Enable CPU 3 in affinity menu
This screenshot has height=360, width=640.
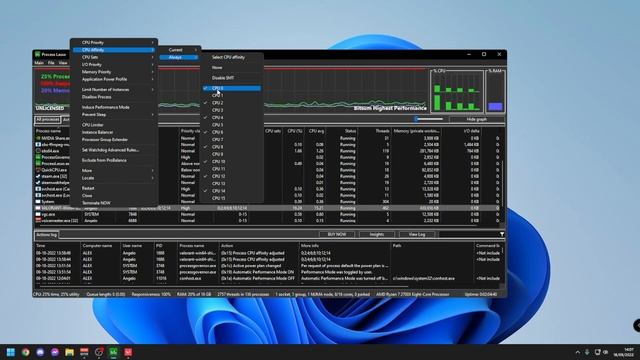231,110
